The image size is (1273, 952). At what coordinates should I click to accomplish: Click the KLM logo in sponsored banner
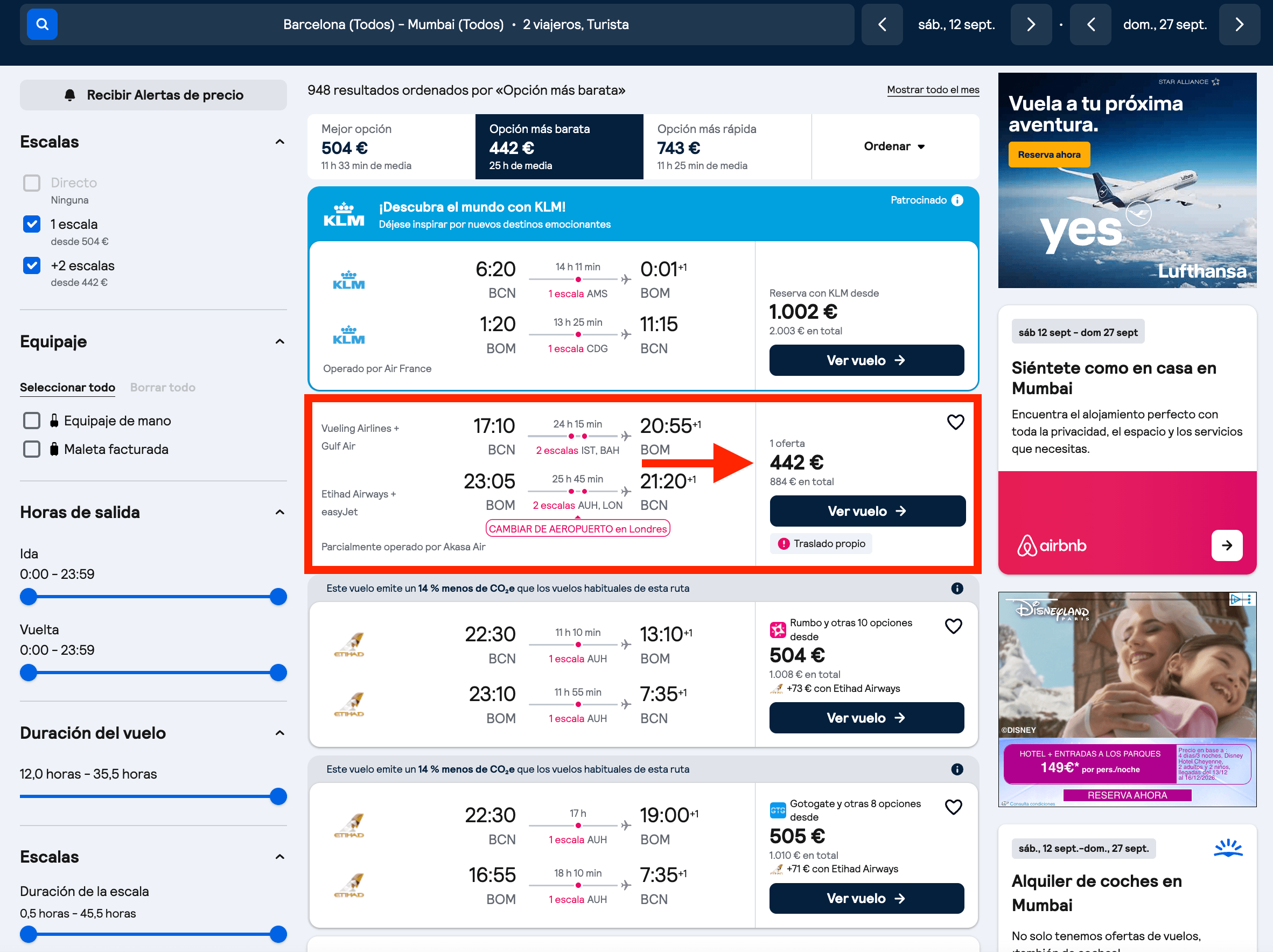[344, 214]
